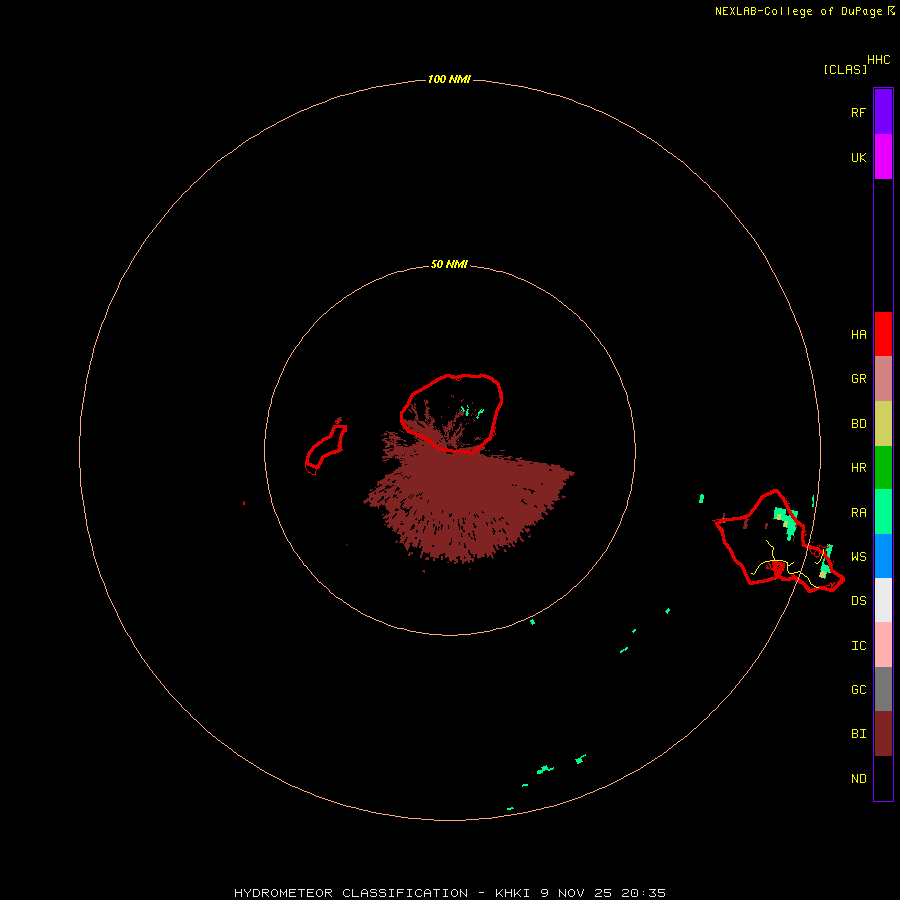Click the IC pink legend swatch
Viewport: 900px width, 900px height.
[883, 645]
